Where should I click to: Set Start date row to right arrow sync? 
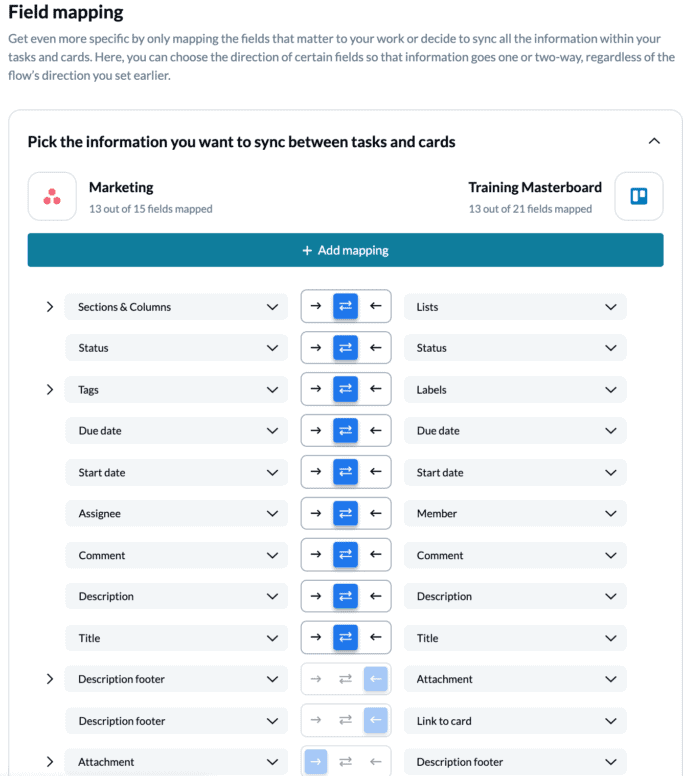(x=316, y=472)
